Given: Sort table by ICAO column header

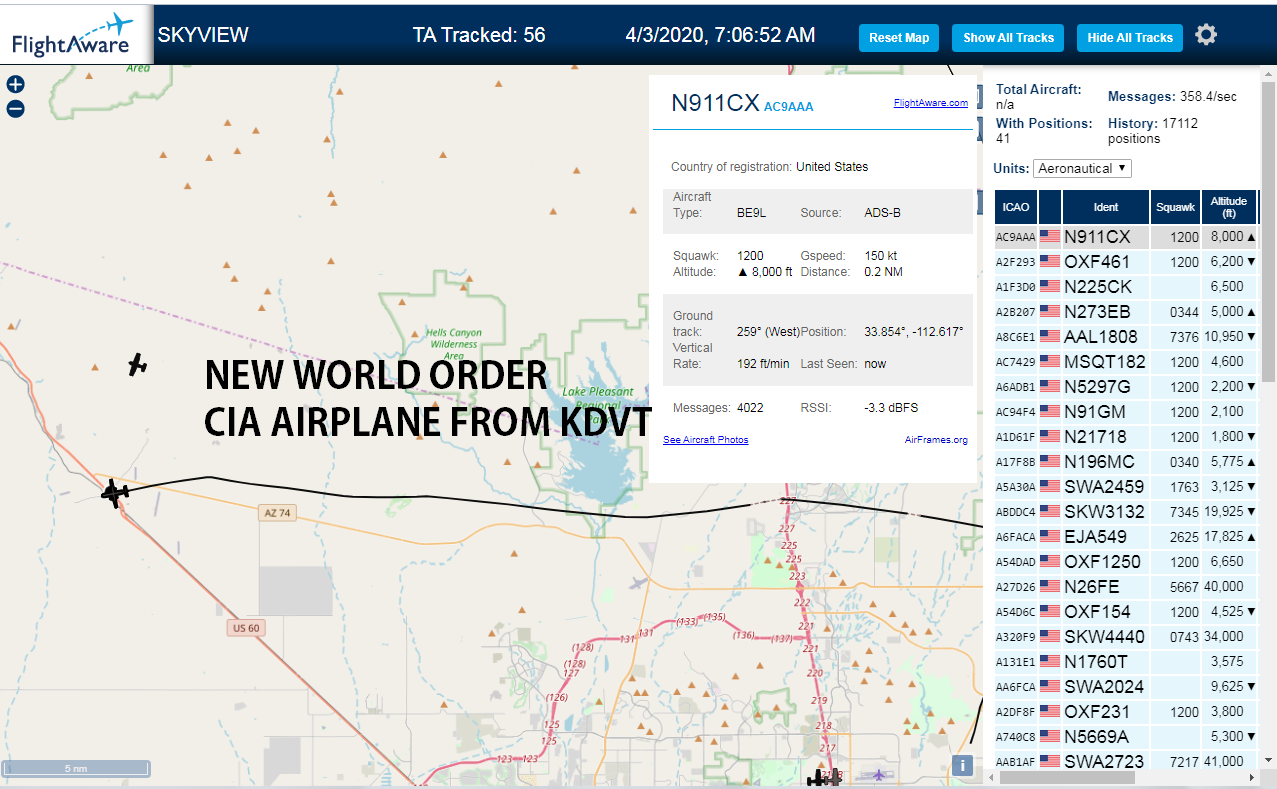Looking at the screenshot, I should click(1016, 207).
